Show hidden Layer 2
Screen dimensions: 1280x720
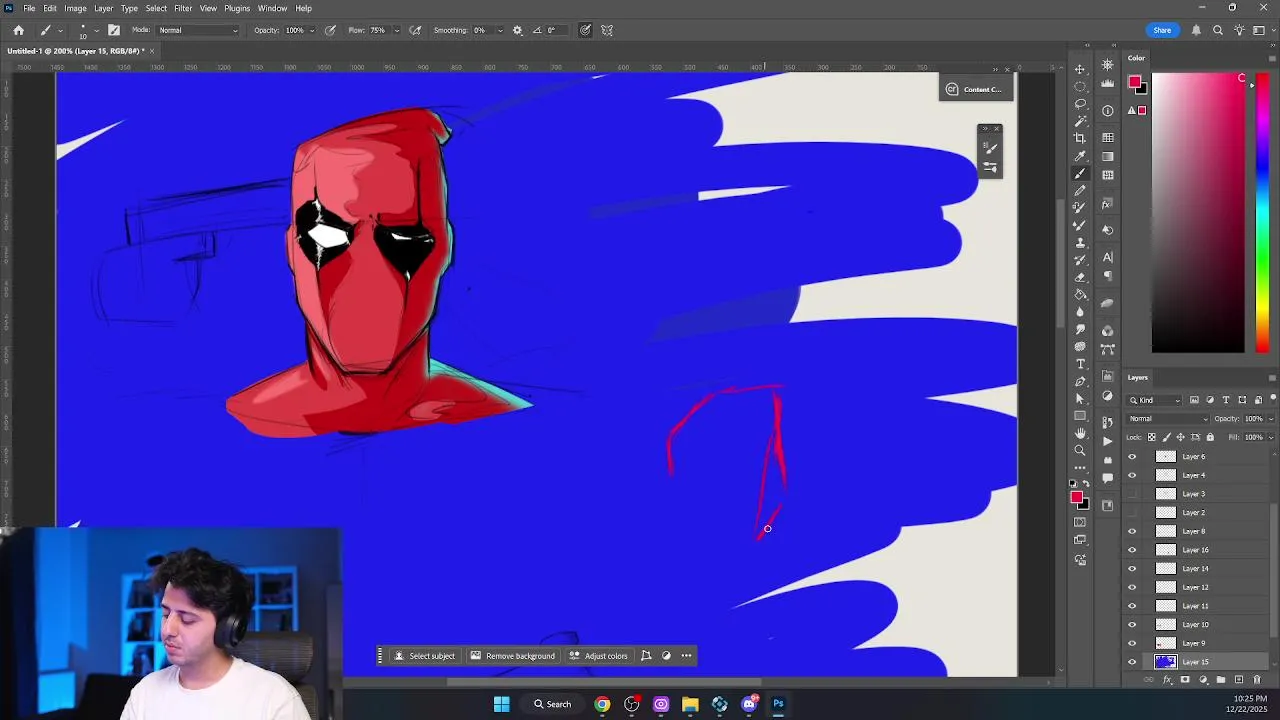1132,513
